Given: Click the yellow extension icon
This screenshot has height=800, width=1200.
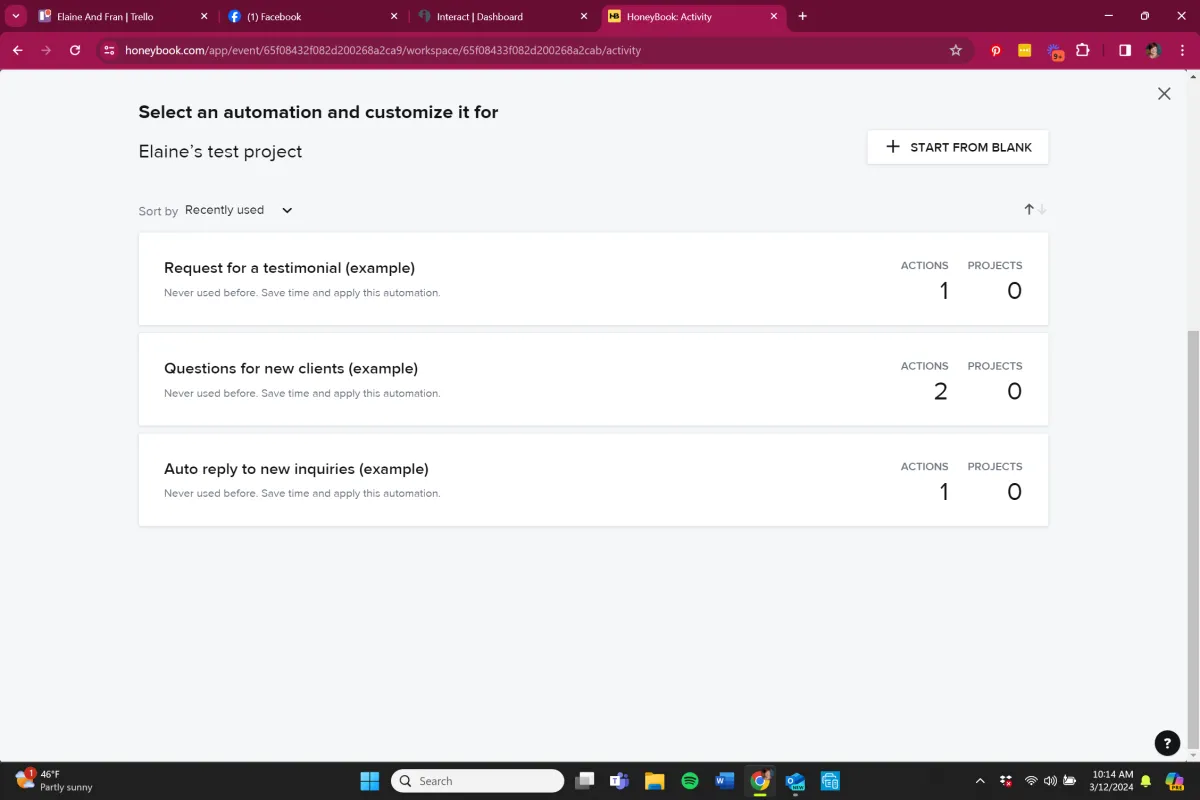Looking at the screenshot, I should pyautogui.click(x=1025, y=50).
